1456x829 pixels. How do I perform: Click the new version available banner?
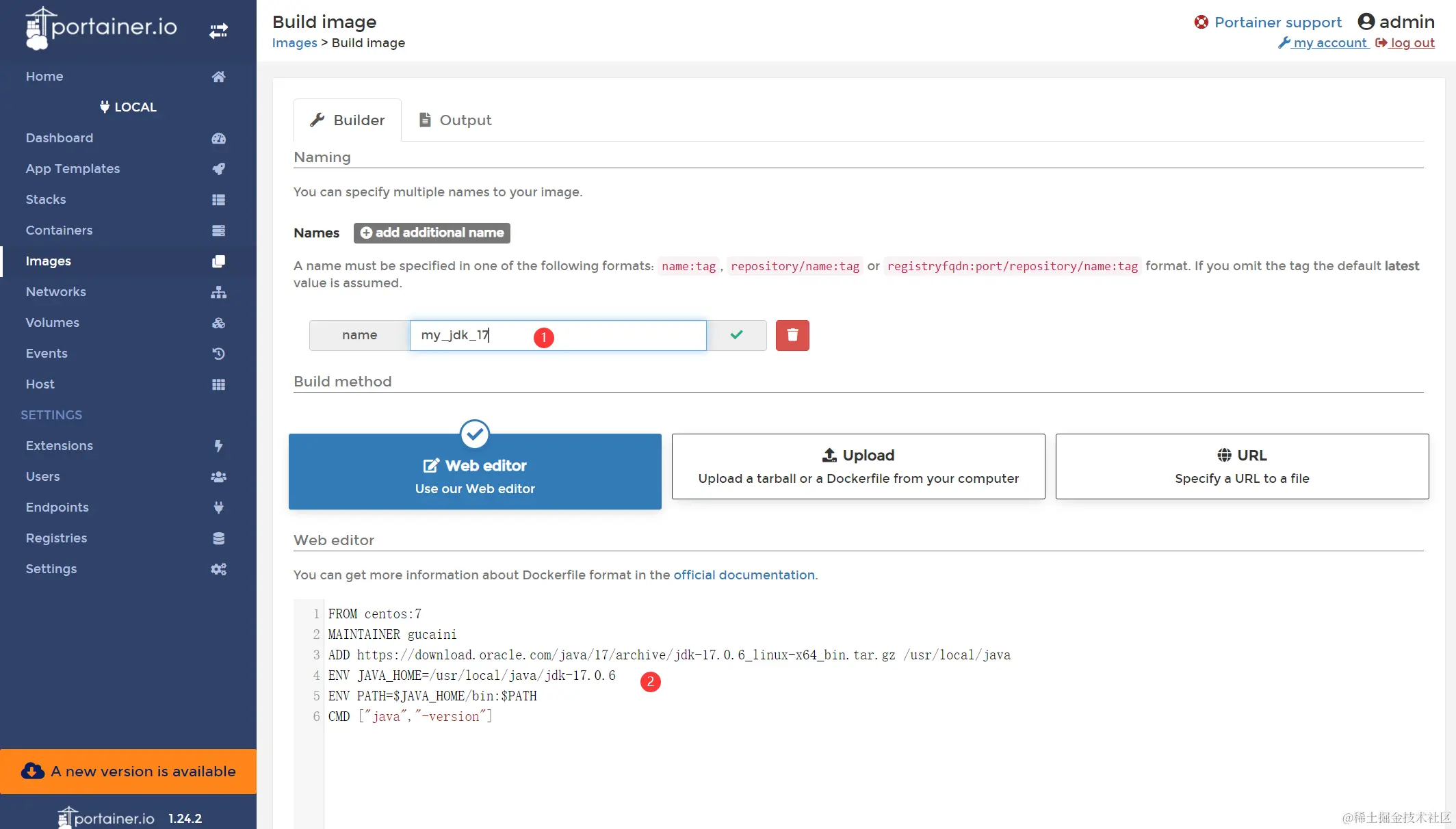click(129, 772)
